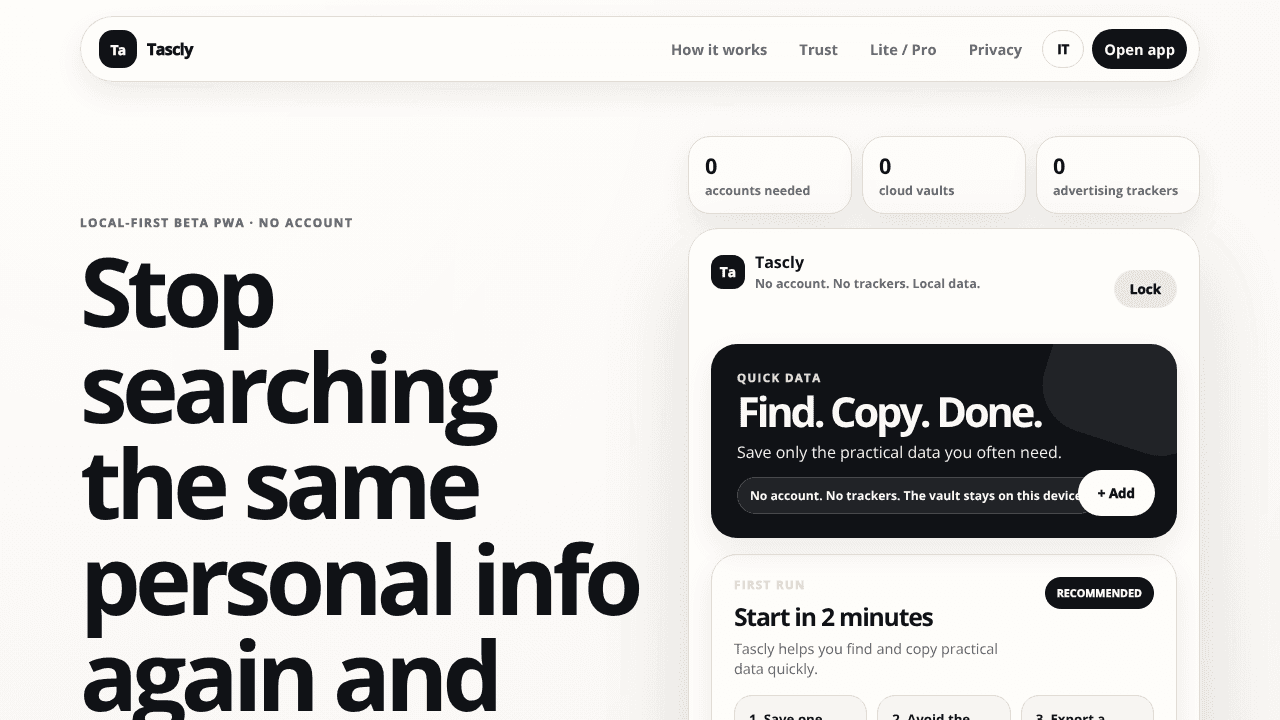Open the How it works nav link

(719, 49)
